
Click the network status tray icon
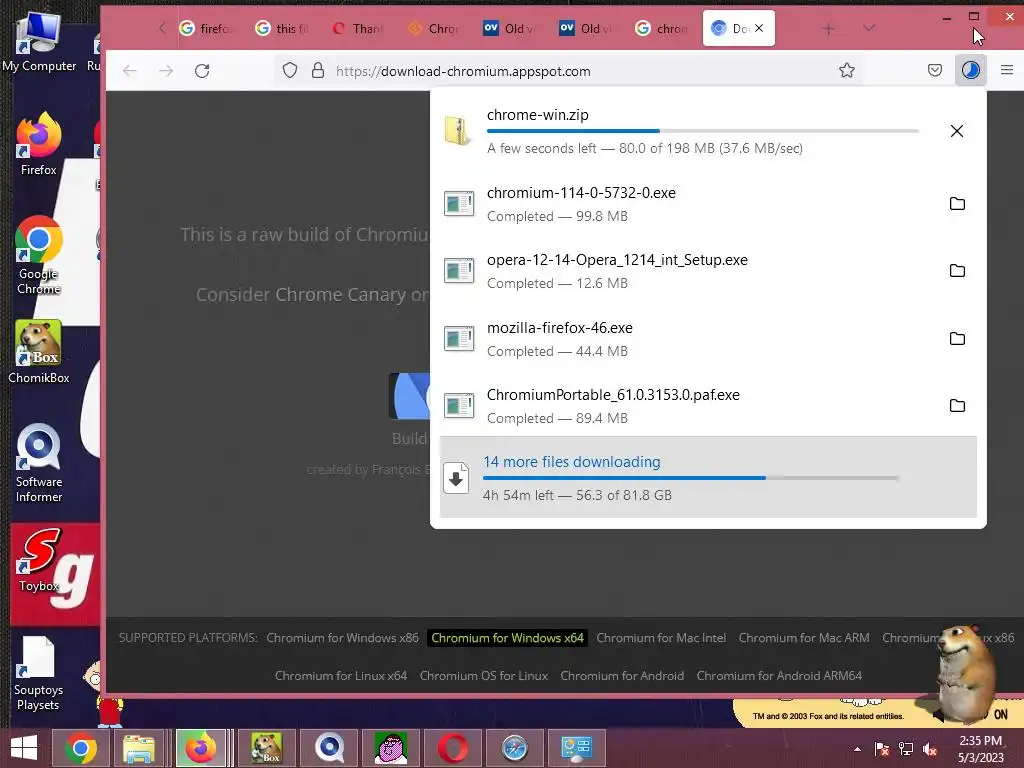[906, 749]
